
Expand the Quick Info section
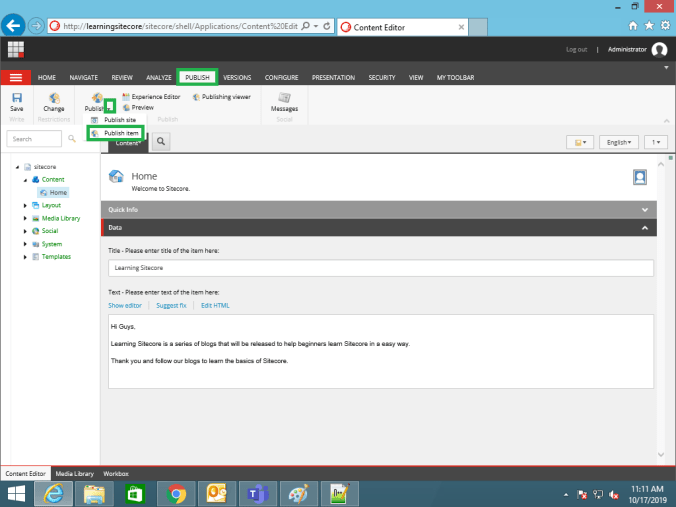pyautogui.click(x=644, y=210)
